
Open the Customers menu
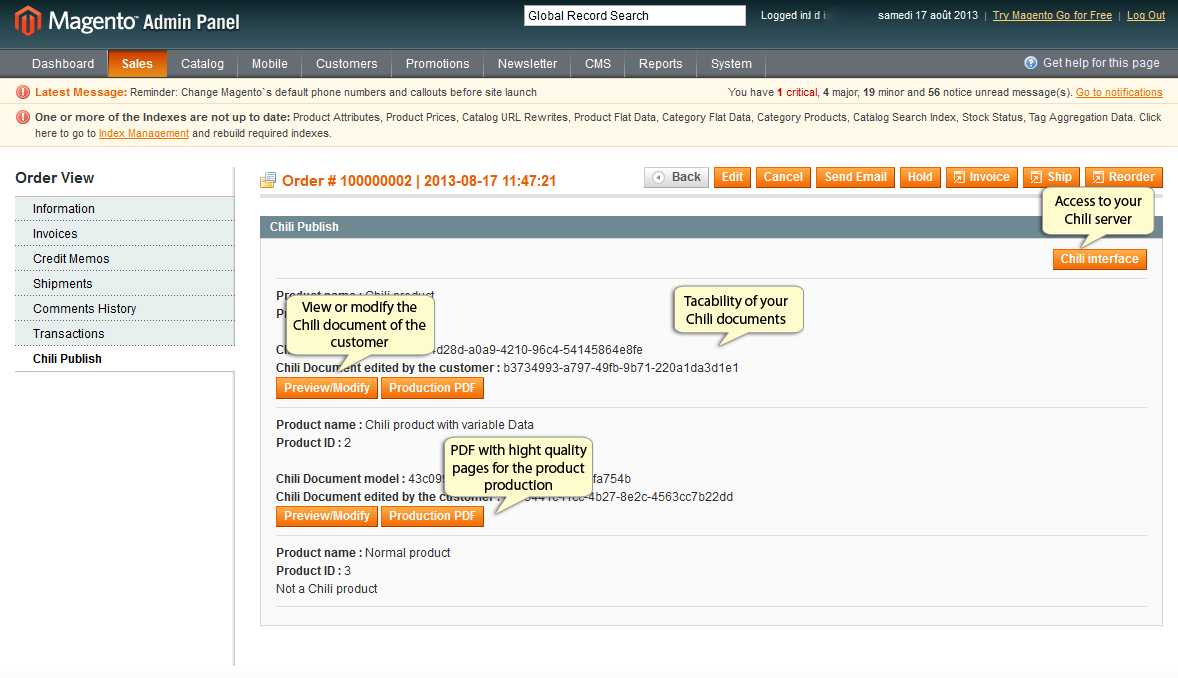coord(346,64)
